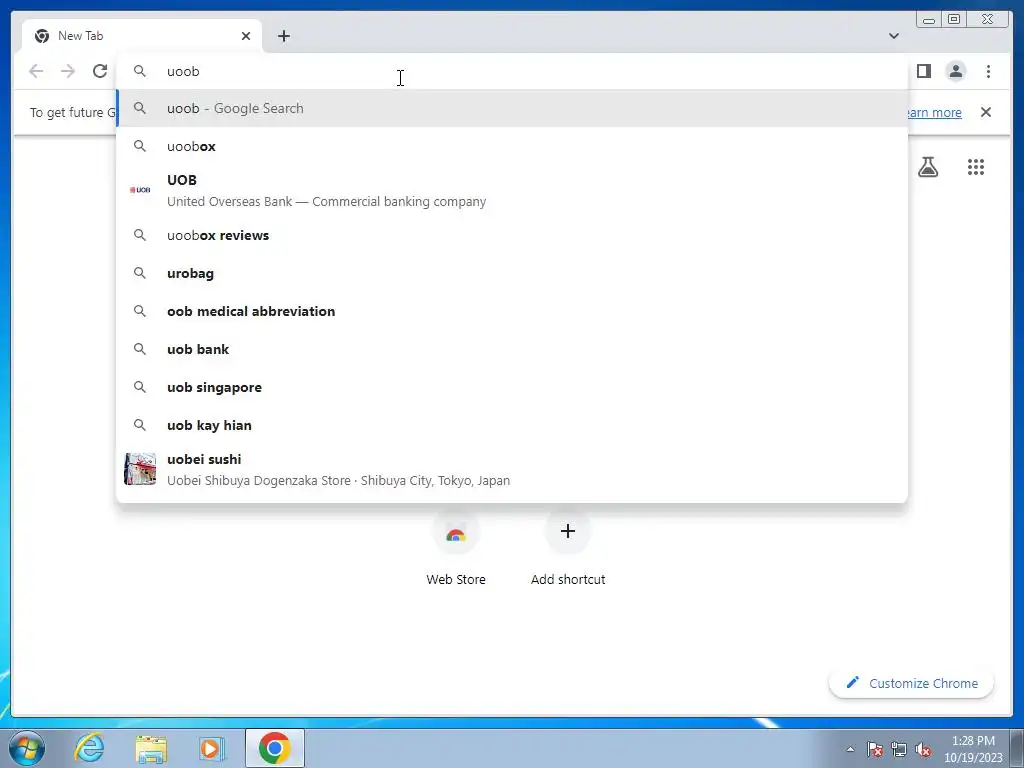Reload the page with refresh icon
1024x768 pixels.
click(x=100, y=71)
